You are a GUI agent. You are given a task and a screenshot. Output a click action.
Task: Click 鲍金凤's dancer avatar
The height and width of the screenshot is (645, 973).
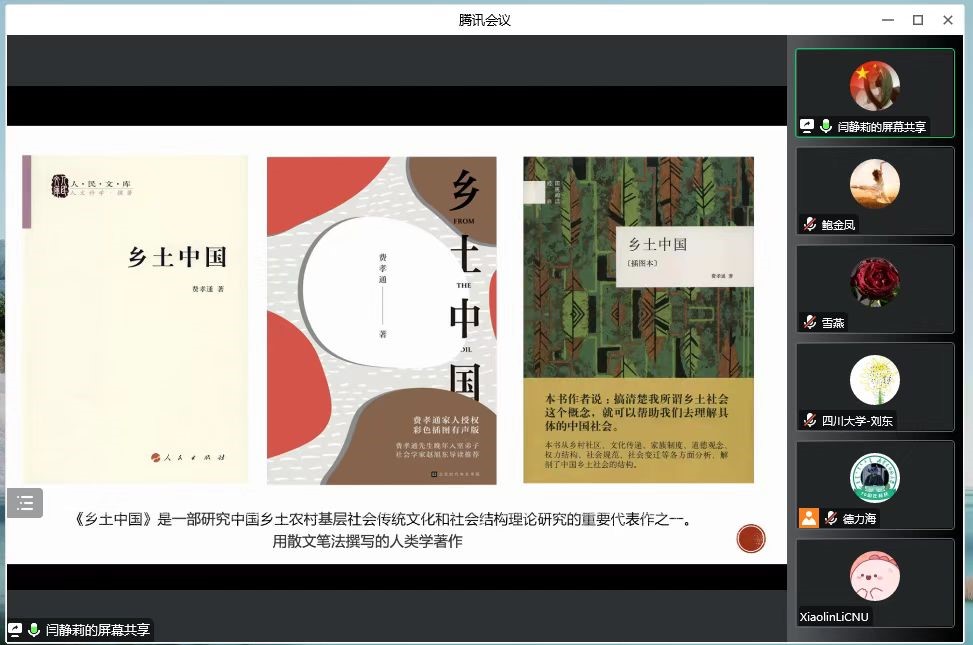click(x=874, y=184)
